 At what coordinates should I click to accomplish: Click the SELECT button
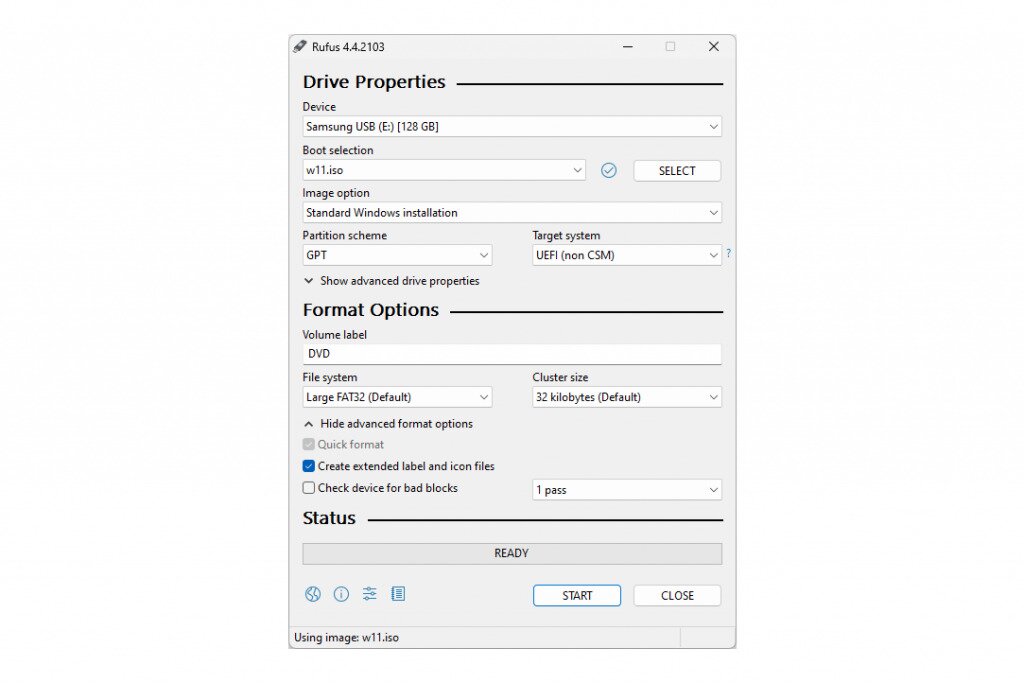pos(677,171)
